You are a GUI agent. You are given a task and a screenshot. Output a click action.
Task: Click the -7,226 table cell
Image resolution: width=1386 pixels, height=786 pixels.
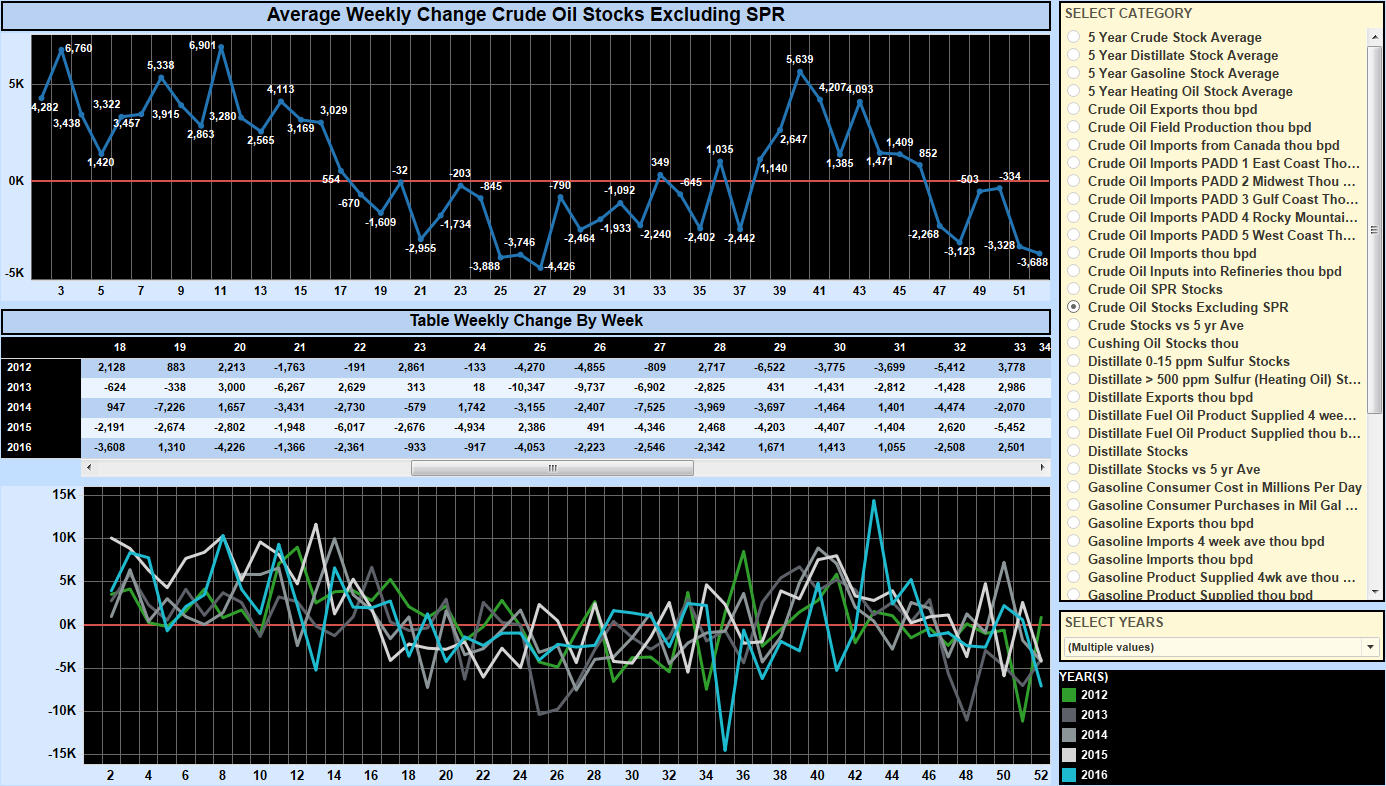172,408
